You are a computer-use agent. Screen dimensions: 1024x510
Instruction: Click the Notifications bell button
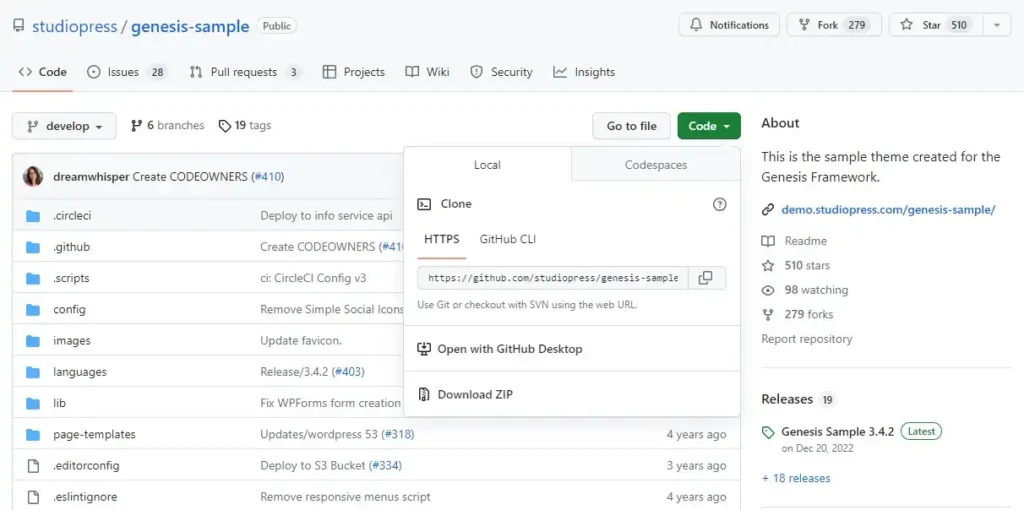pyautogui.click(x=729, y=25)
